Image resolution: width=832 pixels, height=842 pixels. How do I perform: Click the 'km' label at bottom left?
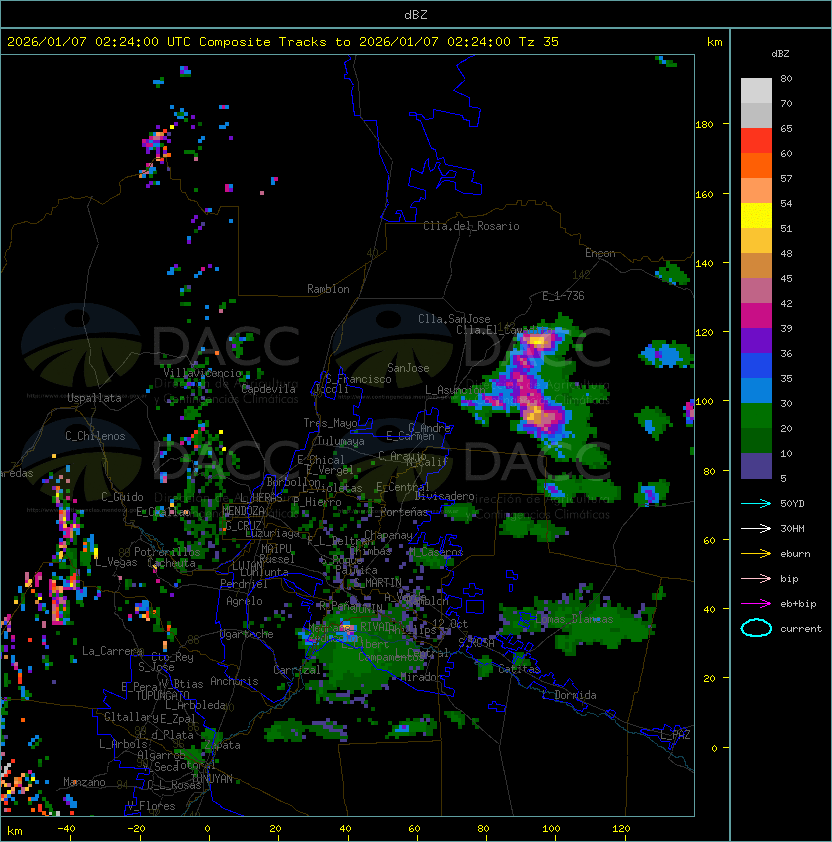[15, 831]
